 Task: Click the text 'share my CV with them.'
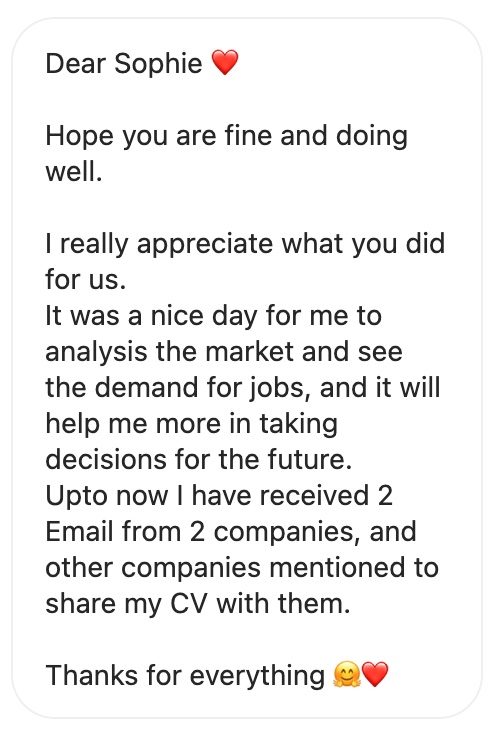click(198, 605)
